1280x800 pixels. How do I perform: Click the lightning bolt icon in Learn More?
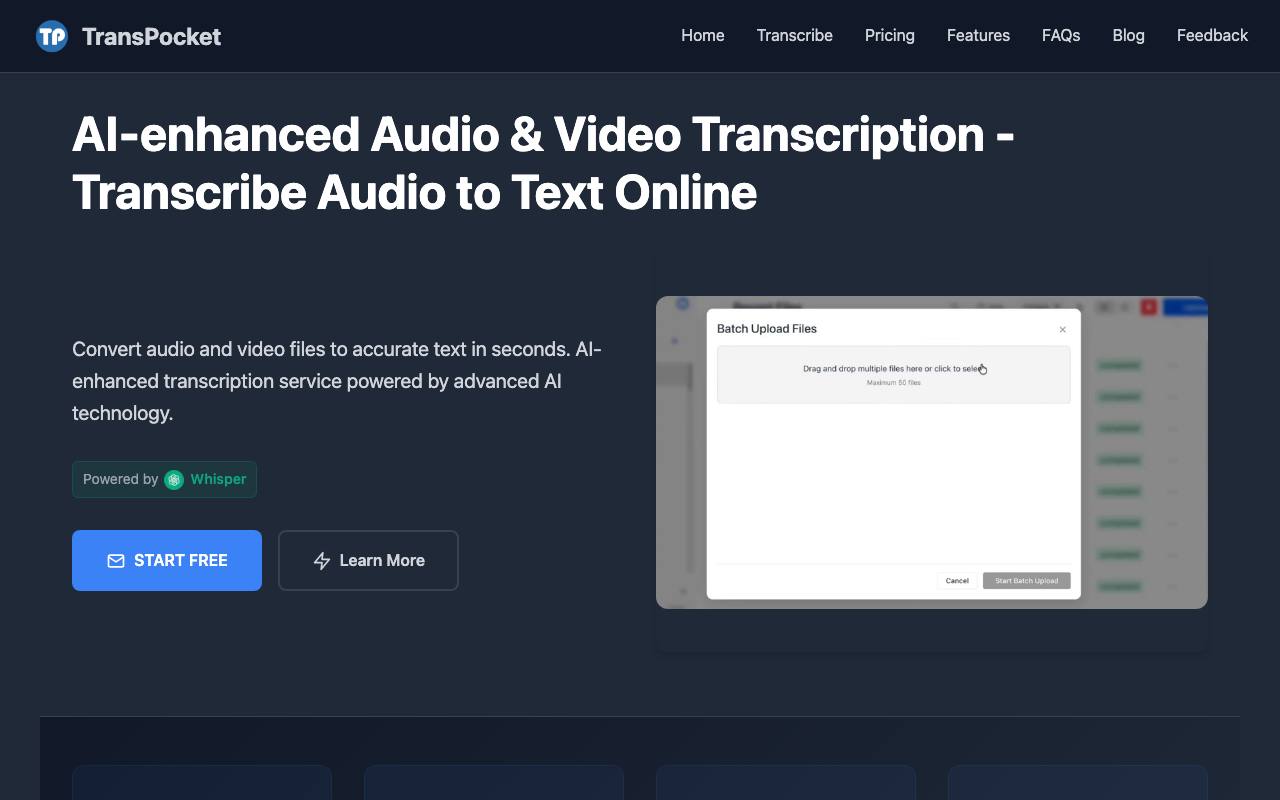(x=322, y=561)
